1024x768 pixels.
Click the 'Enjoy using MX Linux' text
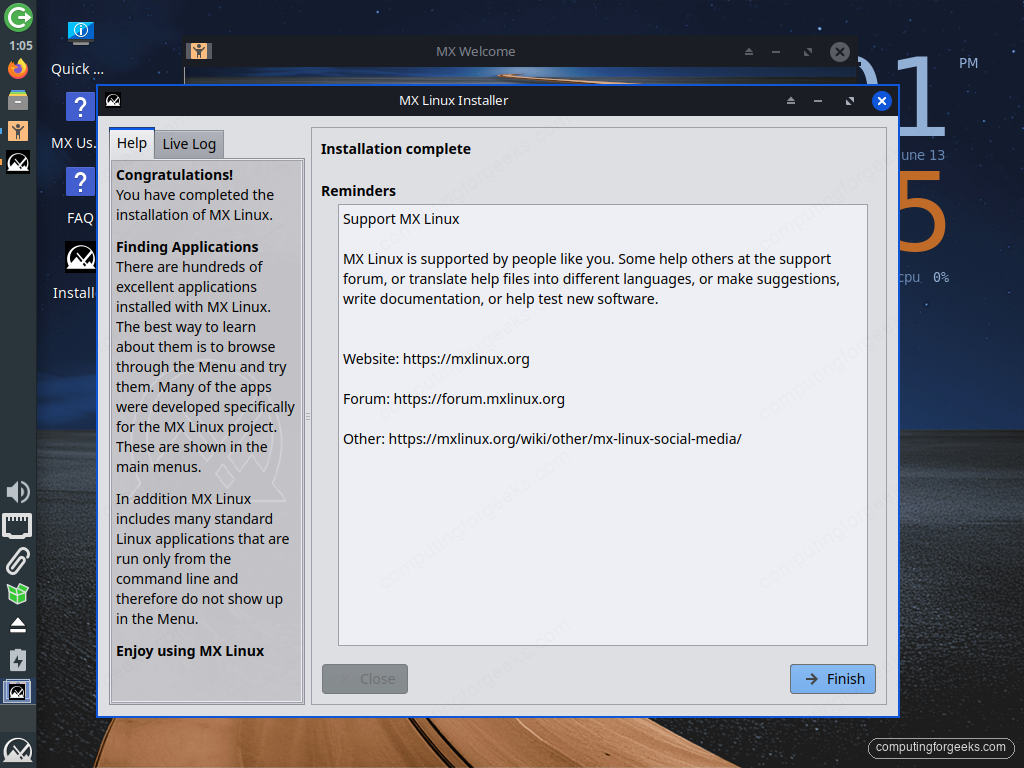click(x=190, y=651)
